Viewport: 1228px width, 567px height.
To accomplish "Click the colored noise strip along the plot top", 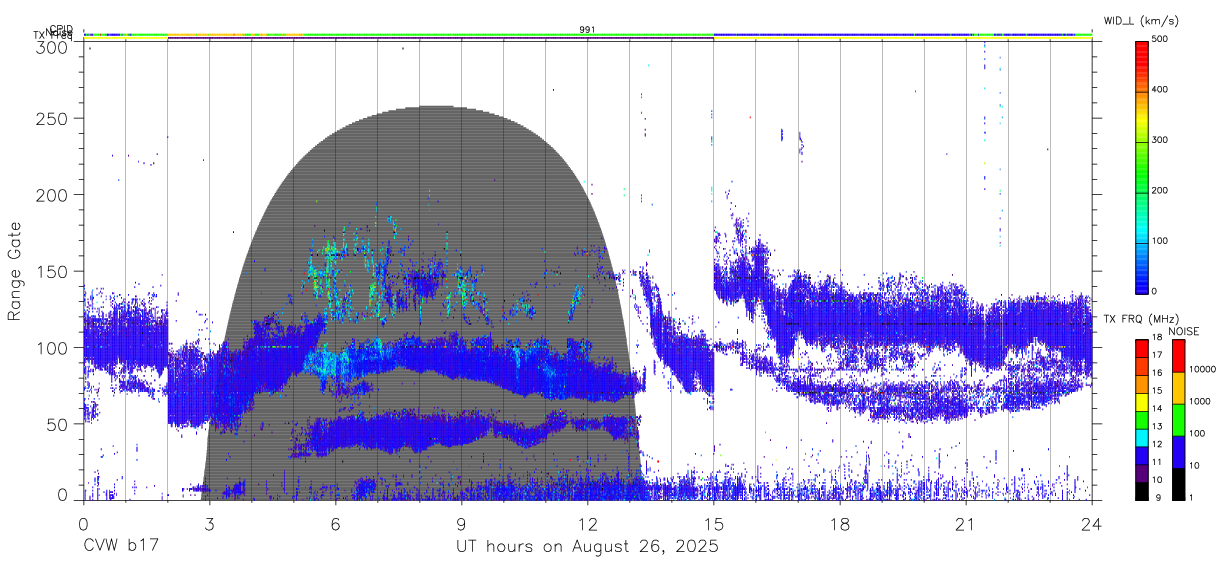I will click(x=588, y=35).
